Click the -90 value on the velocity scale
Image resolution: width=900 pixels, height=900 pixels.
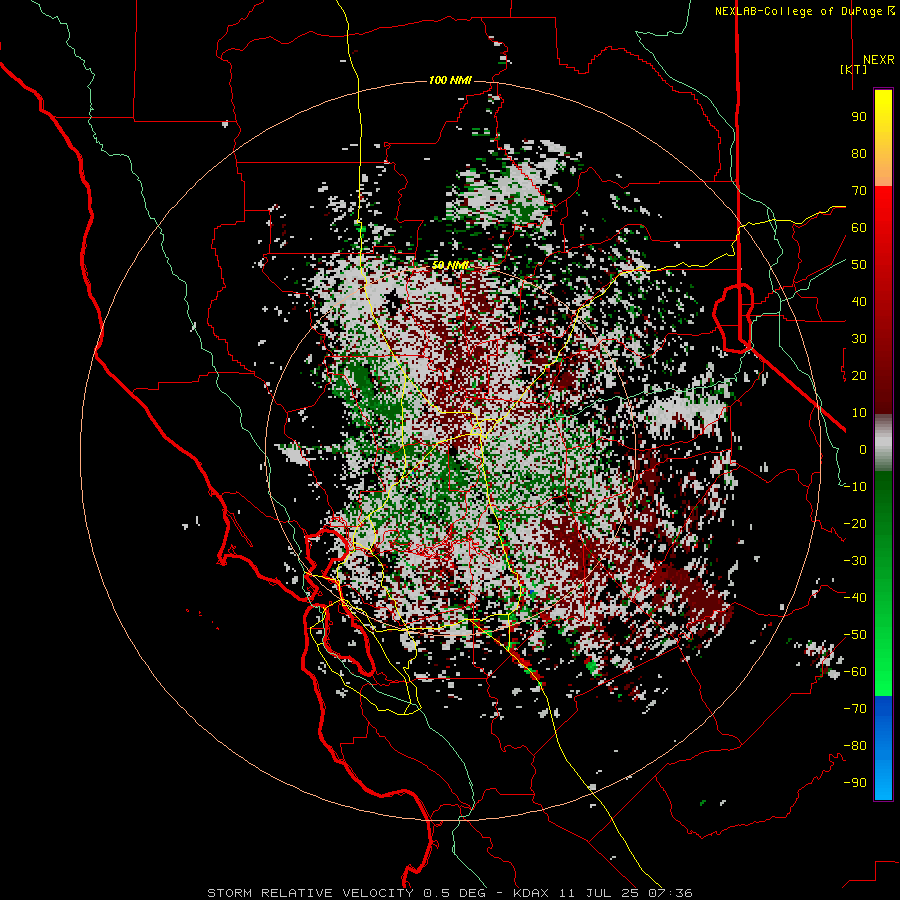point(855,783)
